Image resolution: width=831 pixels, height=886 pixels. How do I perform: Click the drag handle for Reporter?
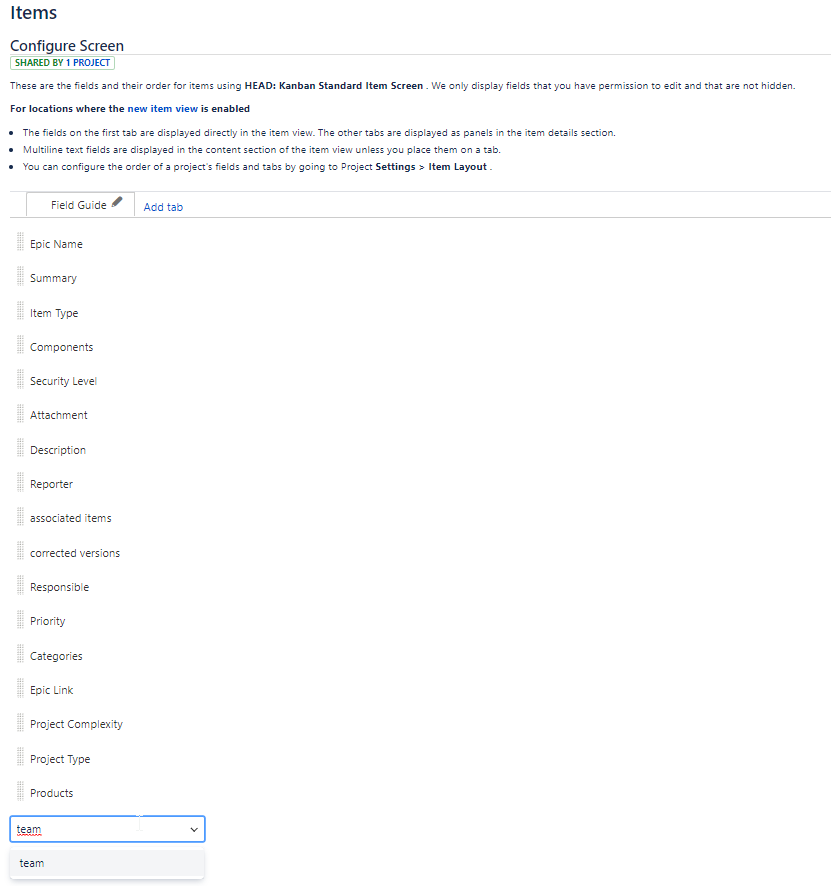[x=19, y=483]
